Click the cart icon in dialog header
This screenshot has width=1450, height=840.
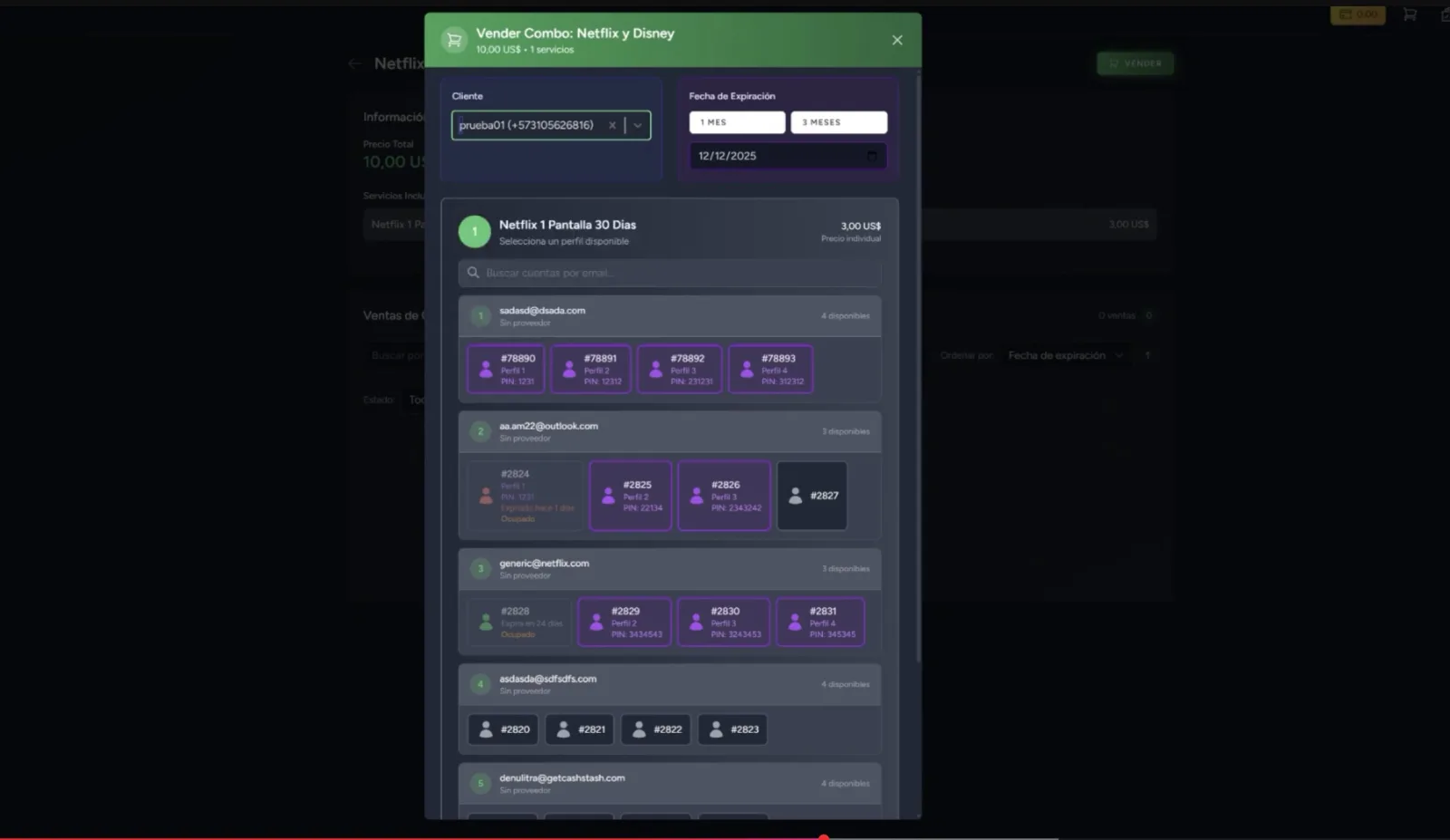pos(454,40)
